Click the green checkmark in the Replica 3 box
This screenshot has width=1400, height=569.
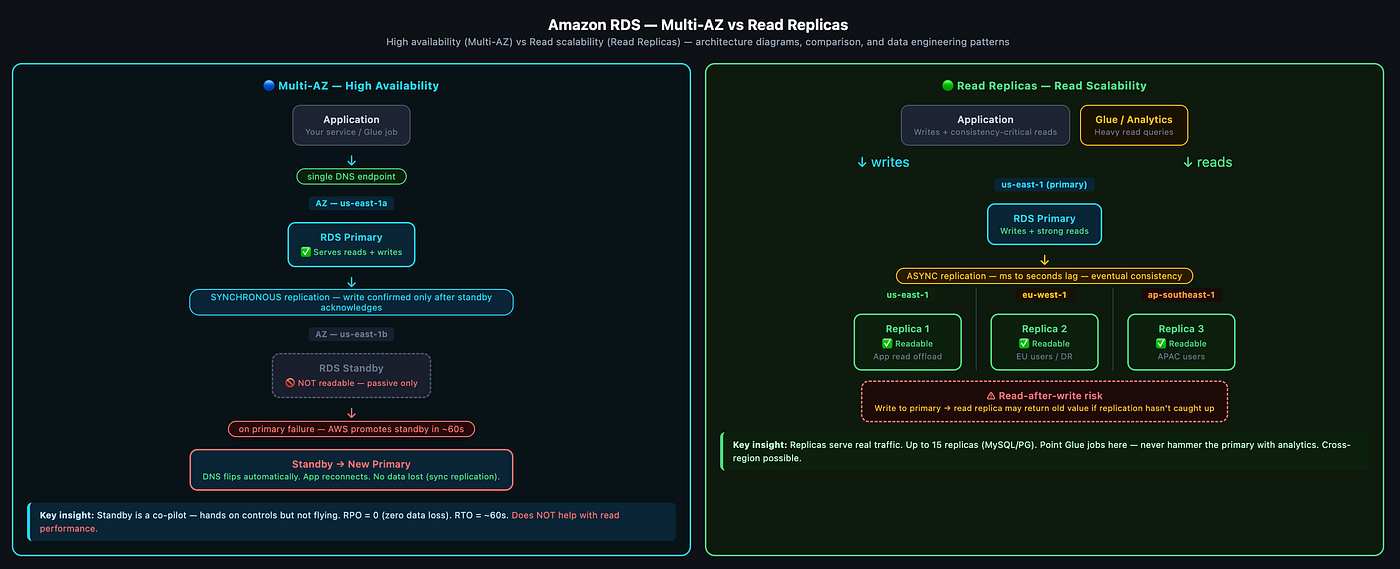point(1161,343)
